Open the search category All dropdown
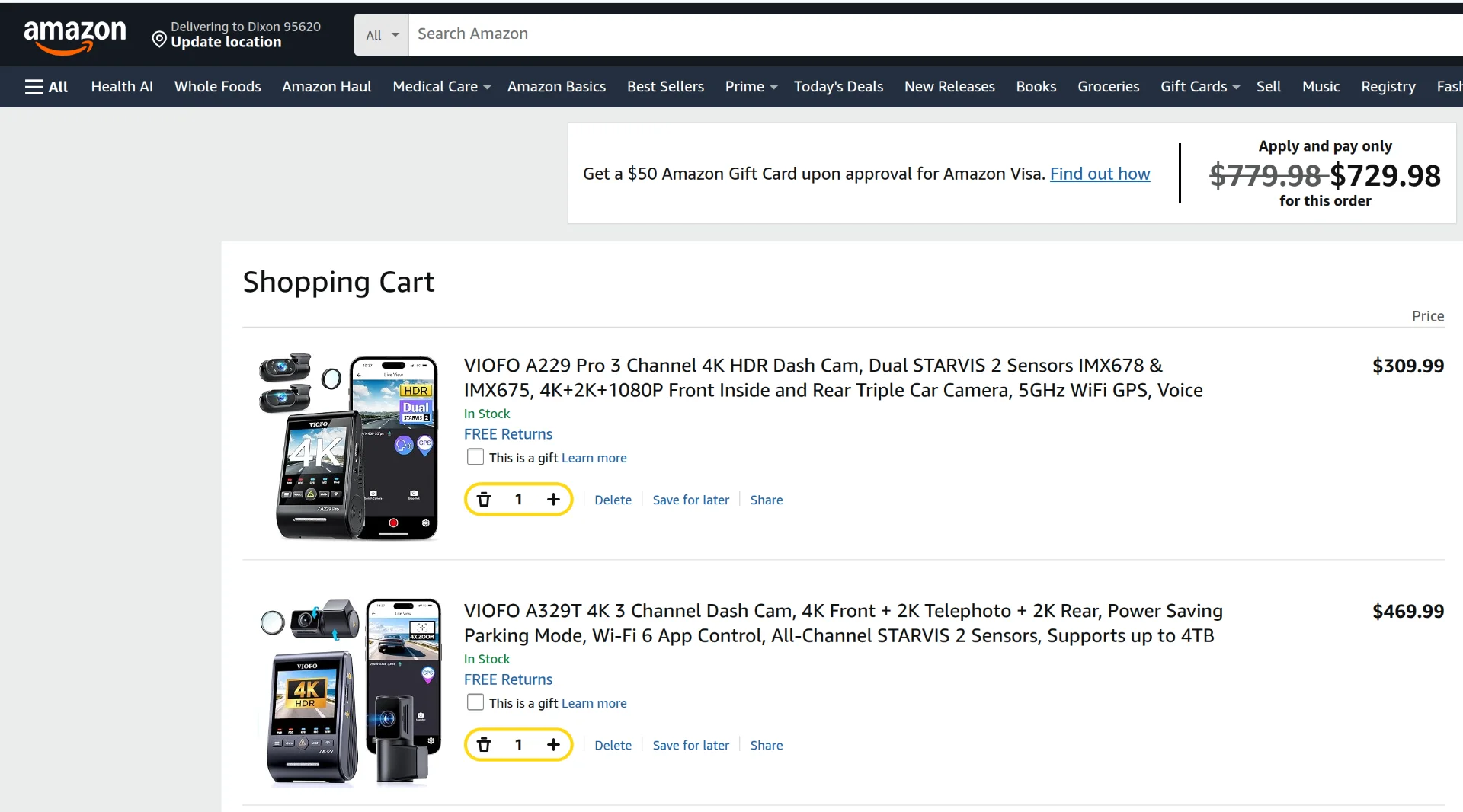Image resolution: width=1463 pixels, height=812 pixels. 382,35
